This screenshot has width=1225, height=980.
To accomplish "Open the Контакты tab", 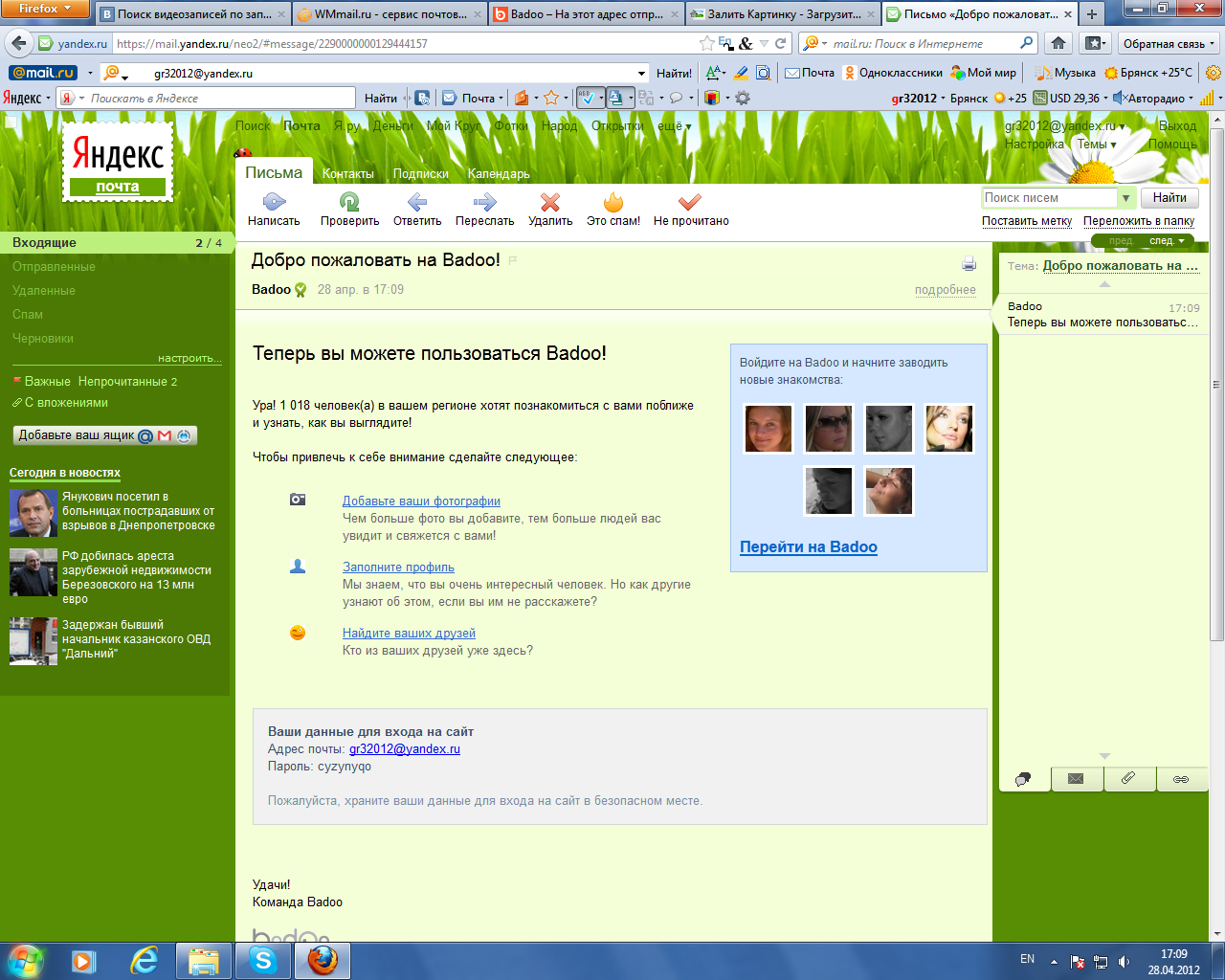I will 348,173.
